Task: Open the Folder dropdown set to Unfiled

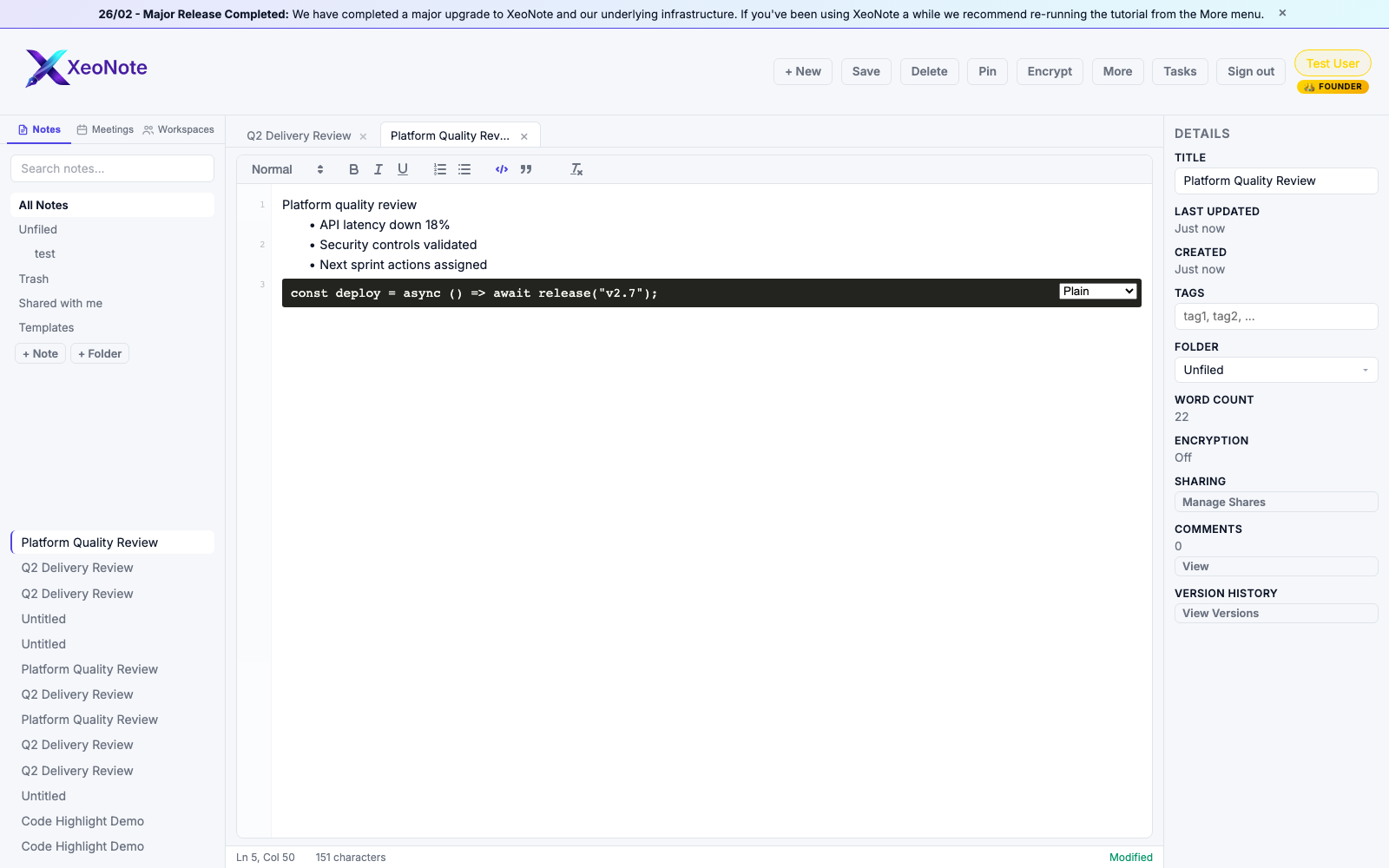Action: [1275, 369]
